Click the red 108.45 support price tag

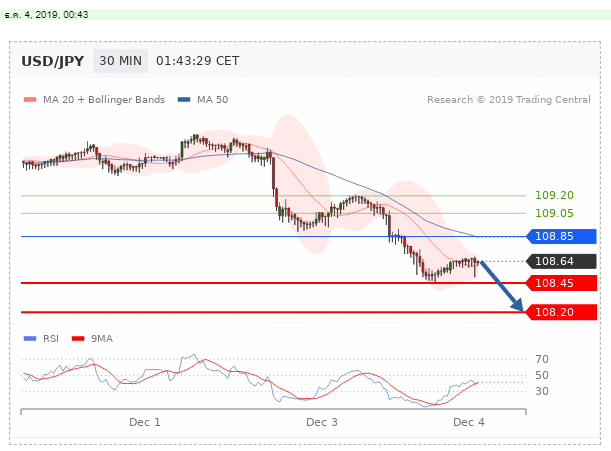tap(561, 283)
